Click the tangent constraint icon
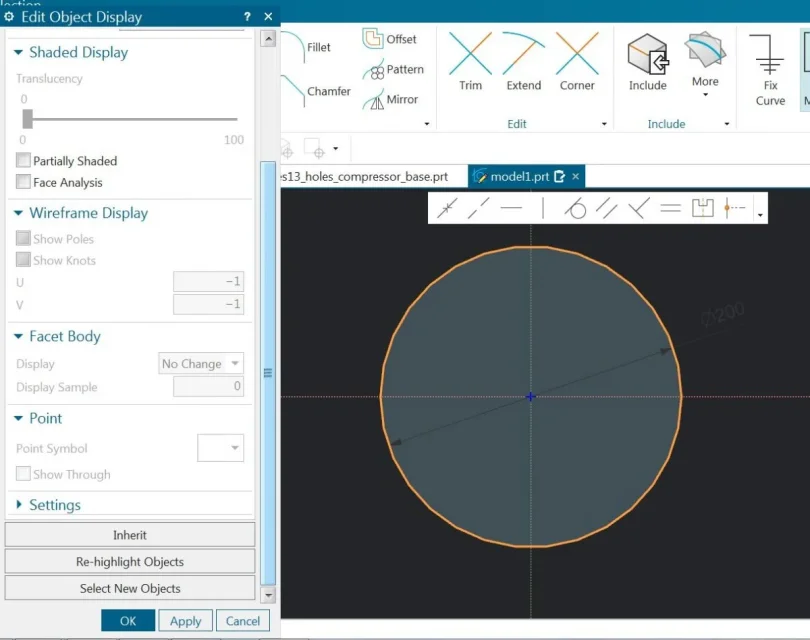The height and width of the screenshot is (640, 810). pyautogui.click(x=575, y=209)
